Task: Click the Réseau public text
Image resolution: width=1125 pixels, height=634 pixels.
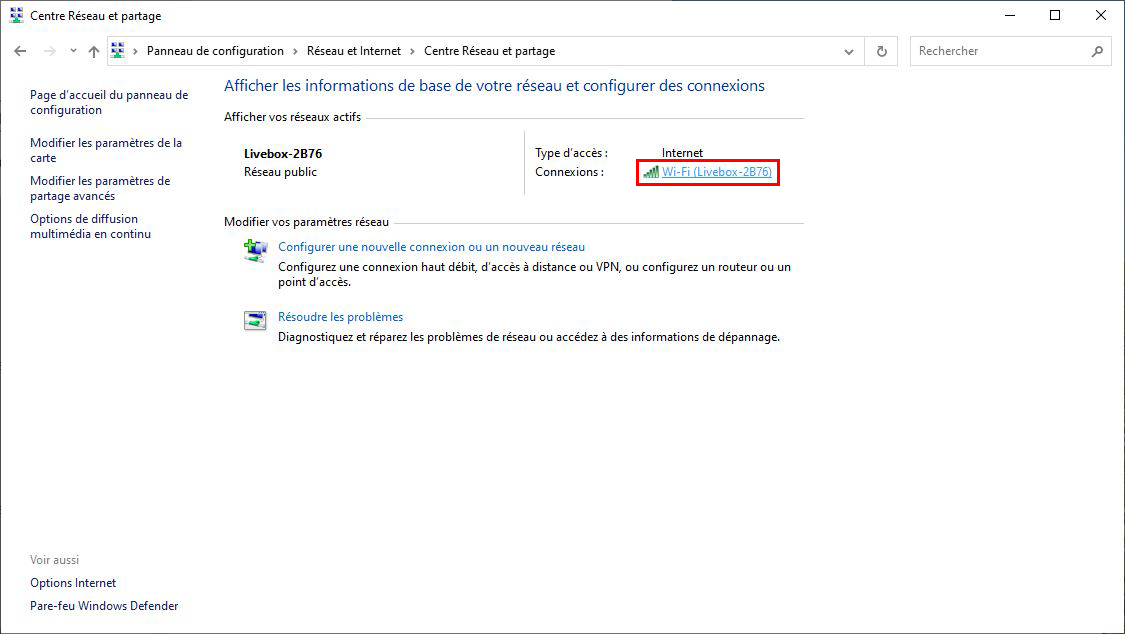Action: point(280,172)
